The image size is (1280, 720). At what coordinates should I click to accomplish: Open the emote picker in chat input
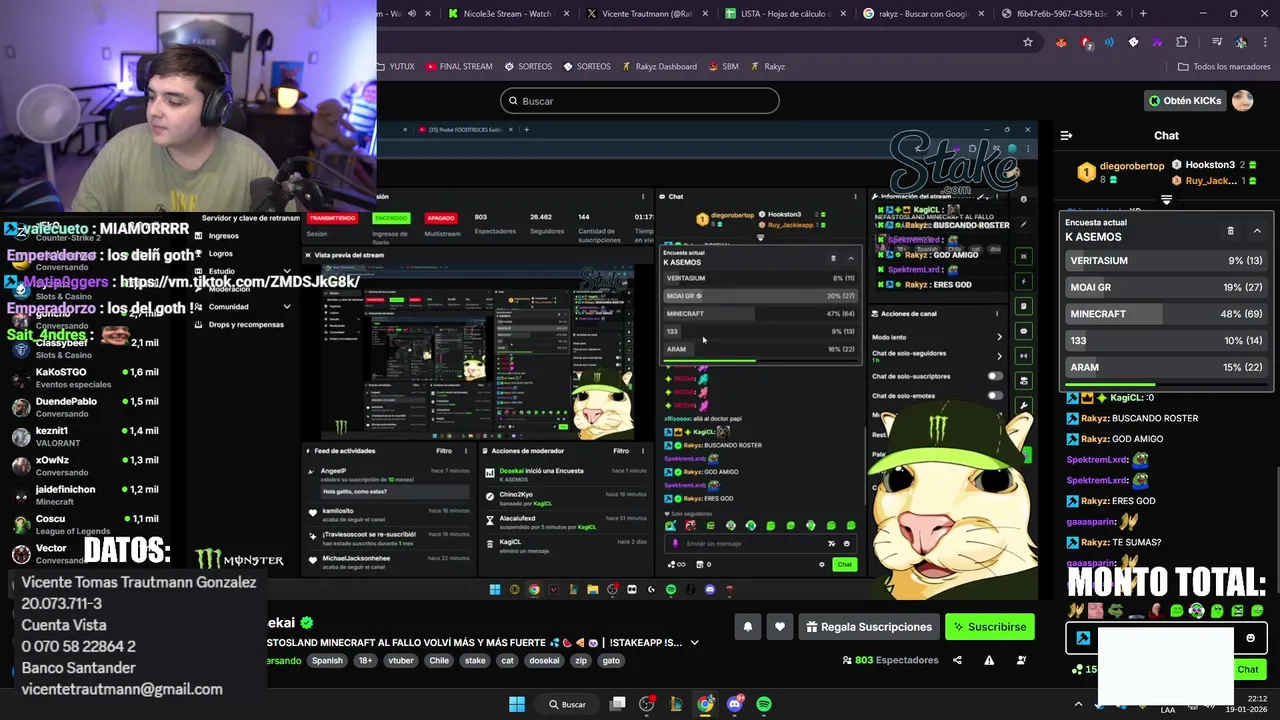coord(1250,638)
